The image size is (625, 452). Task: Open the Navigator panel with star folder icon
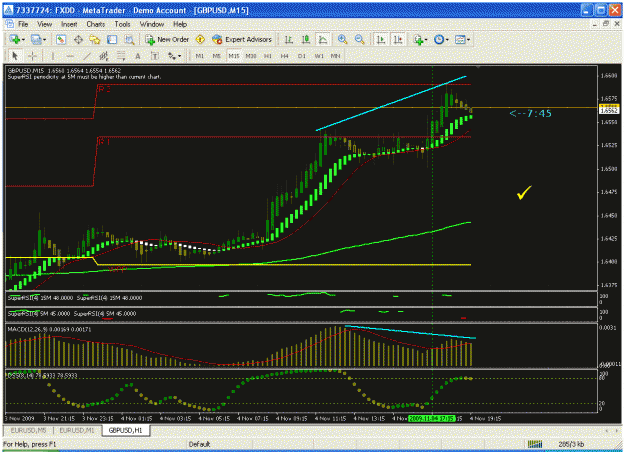95,39
